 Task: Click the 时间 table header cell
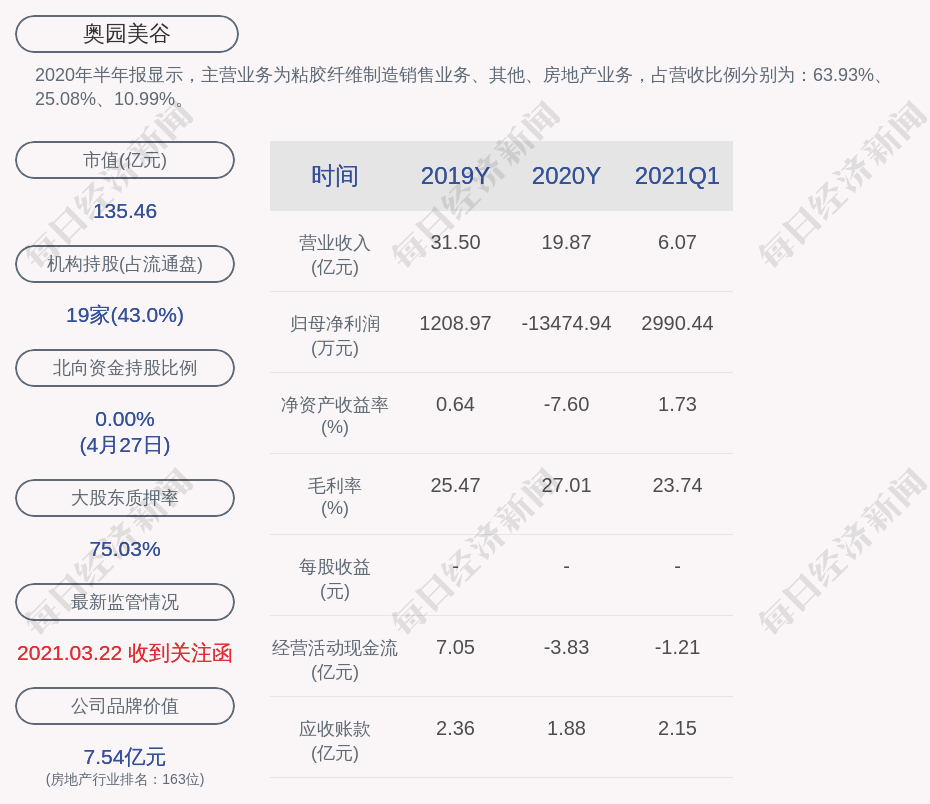coord(335,176)
